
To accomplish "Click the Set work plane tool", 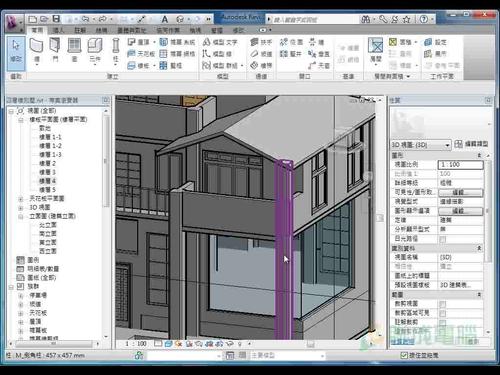I will click(435, 42).
